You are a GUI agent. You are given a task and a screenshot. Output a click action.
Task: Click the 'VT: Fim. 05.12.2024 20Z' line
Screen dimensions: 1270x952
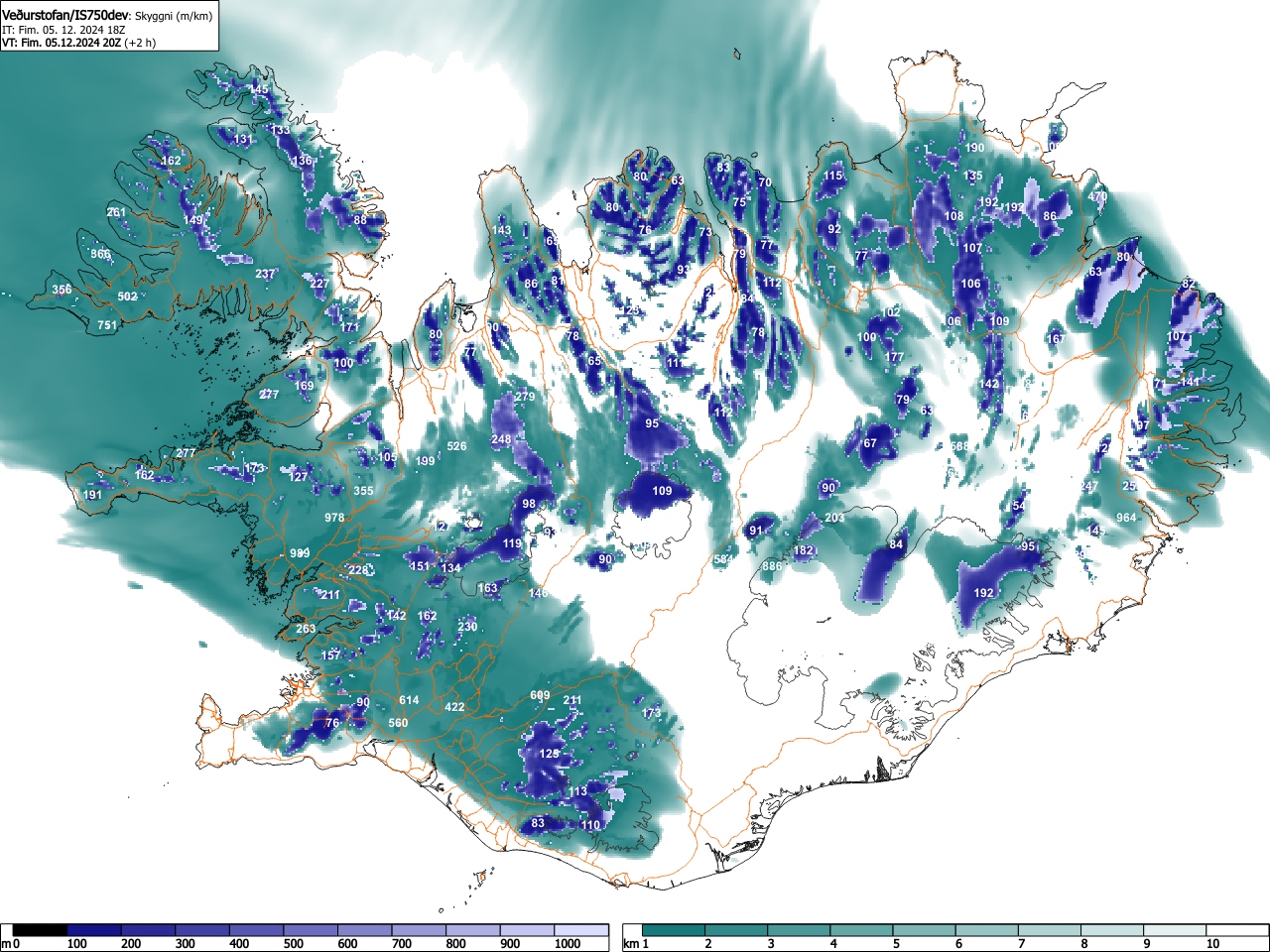[62, 43]
